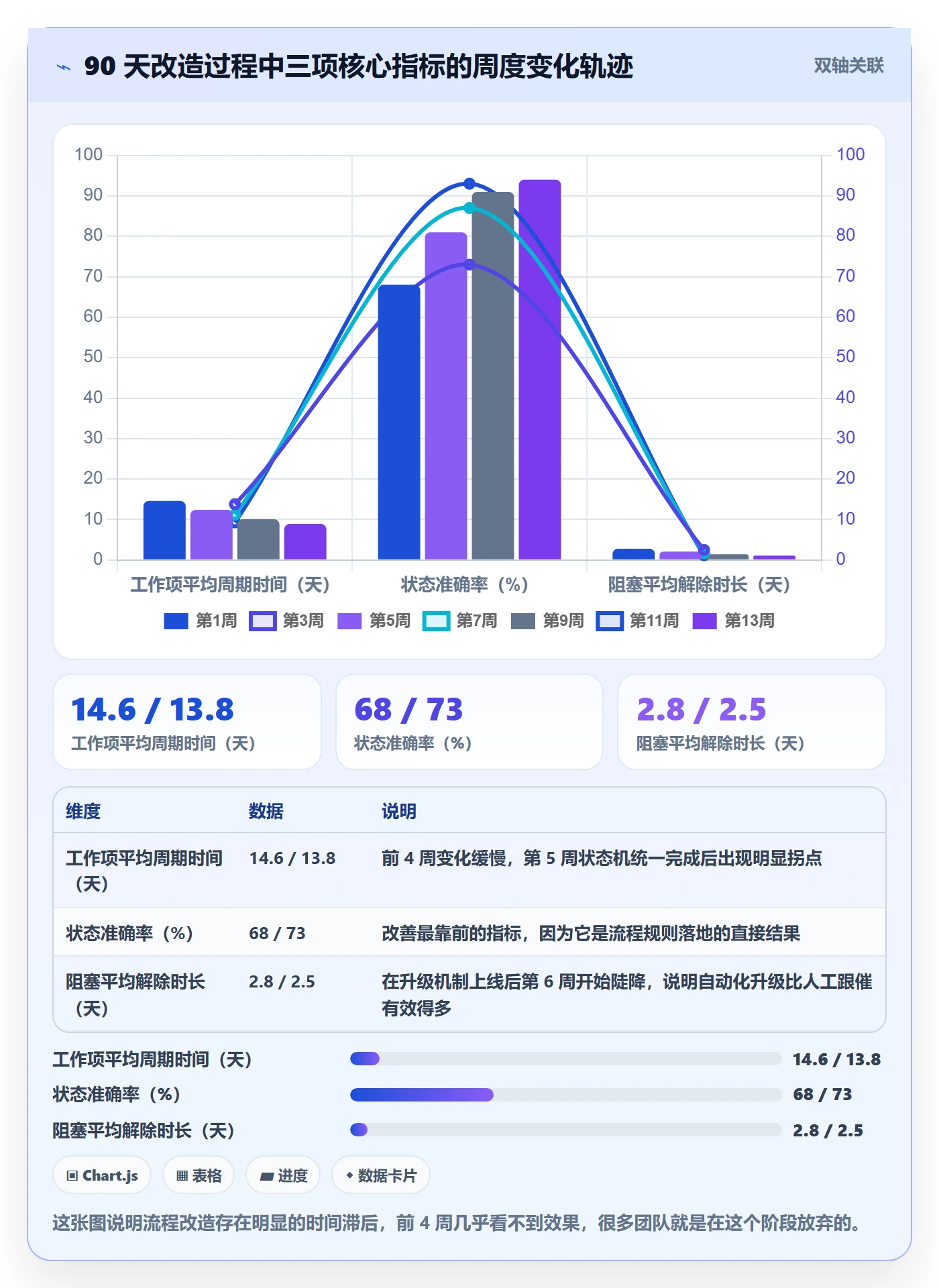Click the peak point of the dark blue line
The width and height of the screenshot is (939, 1288).
(469, 184)
